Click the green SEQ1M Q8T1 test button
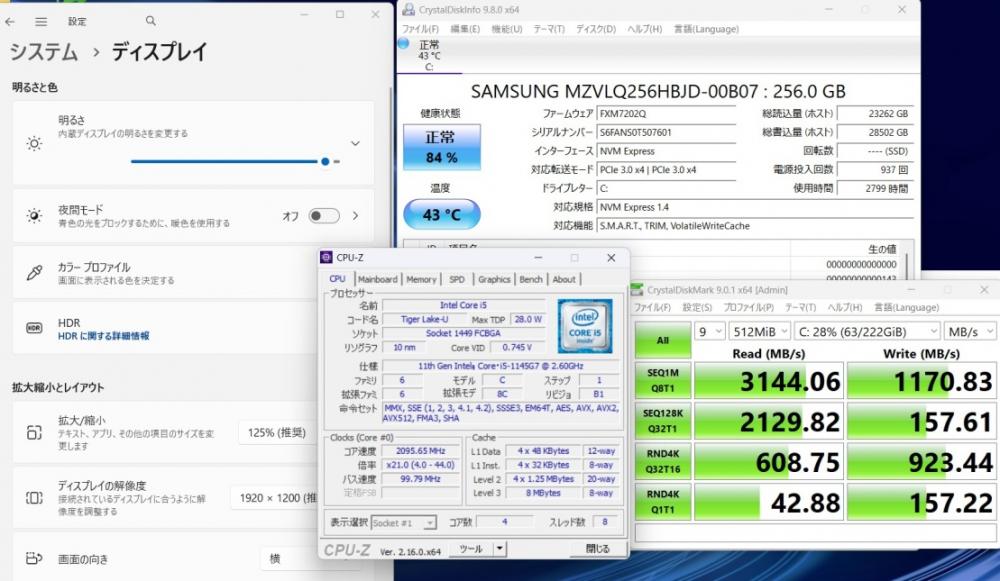The width and height of the screenshot is (1000, 581). coord(663,380)
